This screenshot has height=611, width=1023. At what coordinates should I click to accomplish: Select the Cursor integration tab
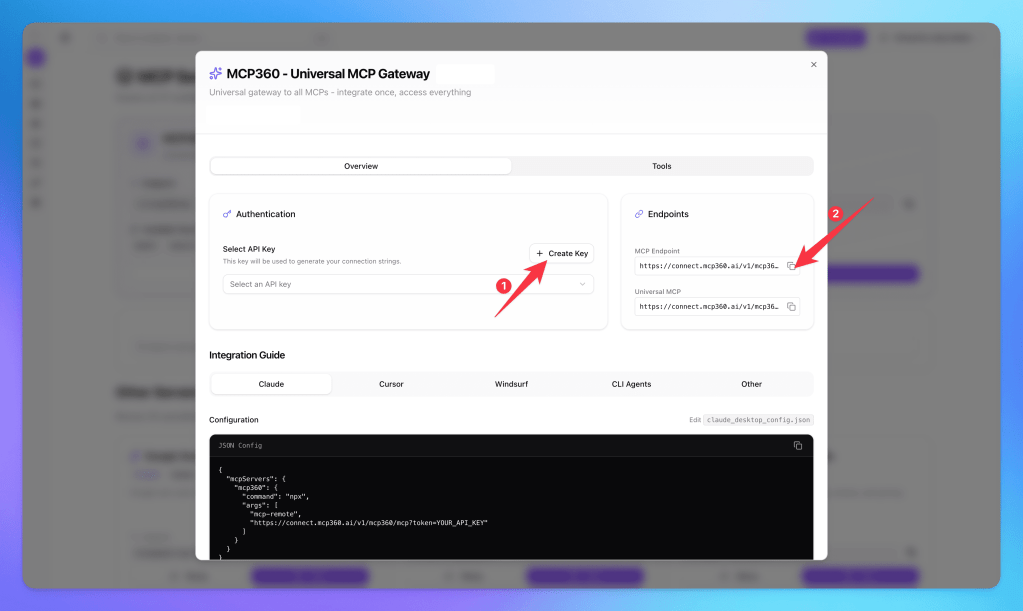(391, 384)
